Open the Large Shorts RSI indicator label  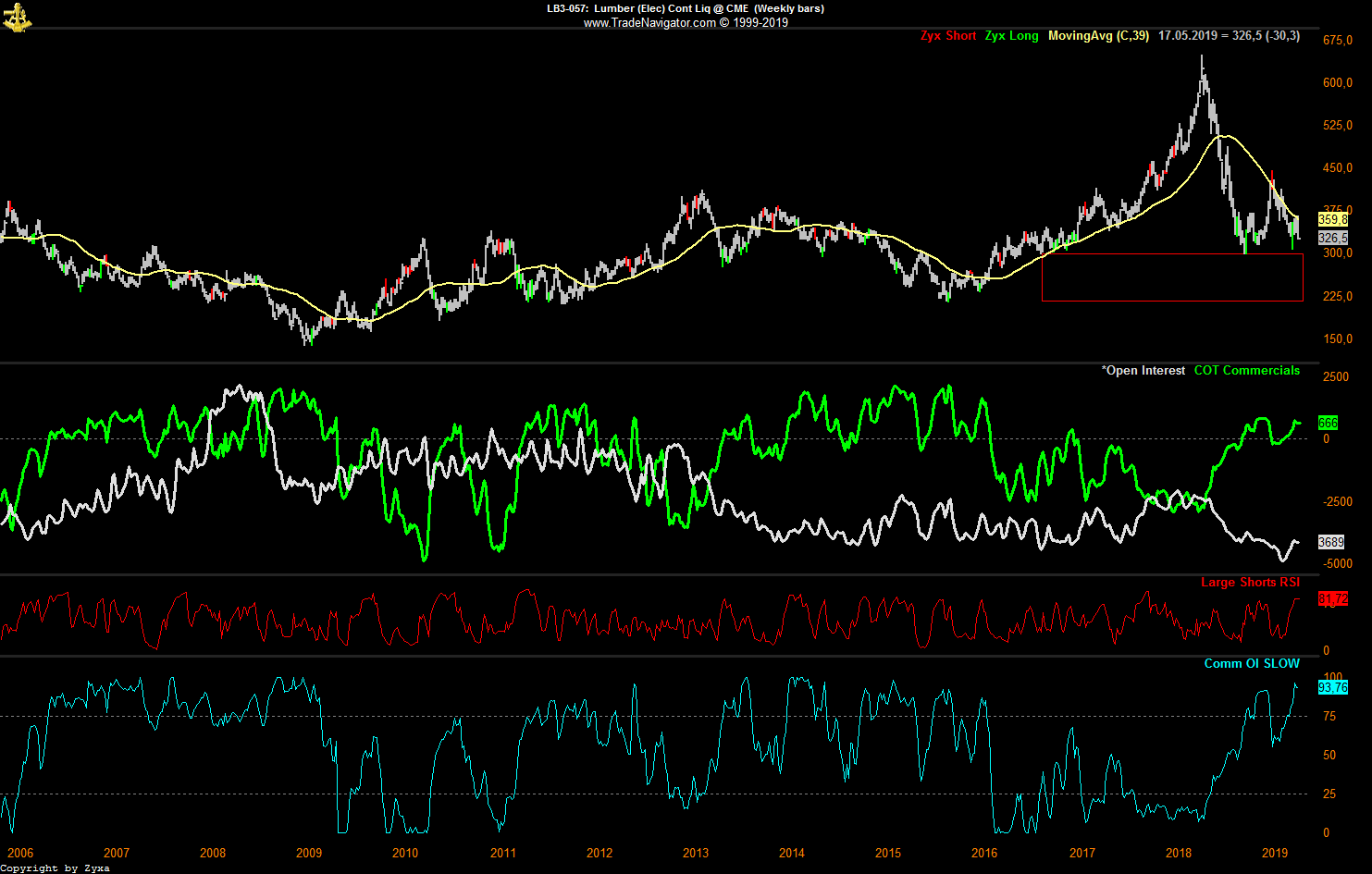pyautogui.click(x=1250, y=582)
